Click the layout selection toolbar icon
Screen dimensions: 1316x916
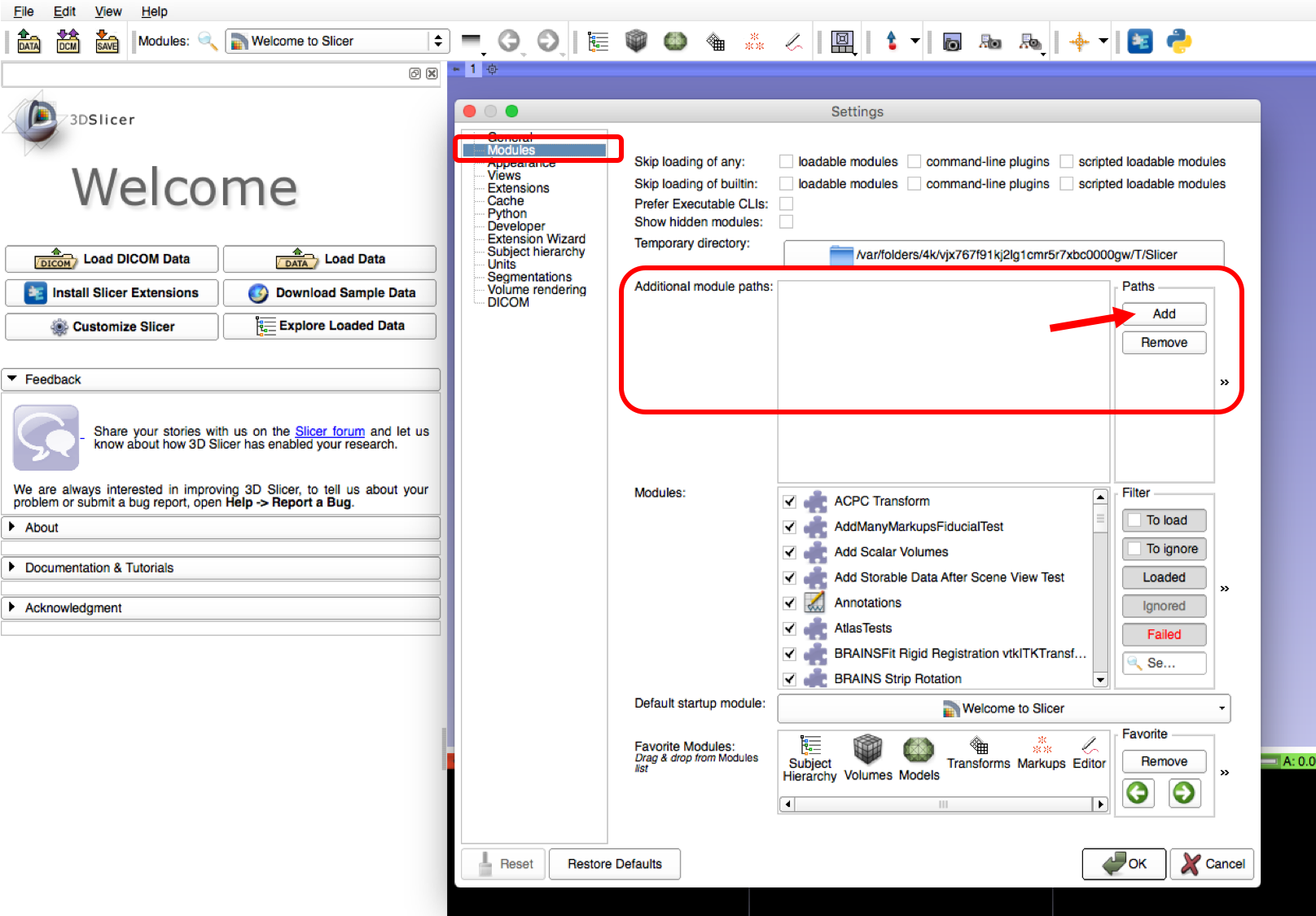click(x=842, y=41)
